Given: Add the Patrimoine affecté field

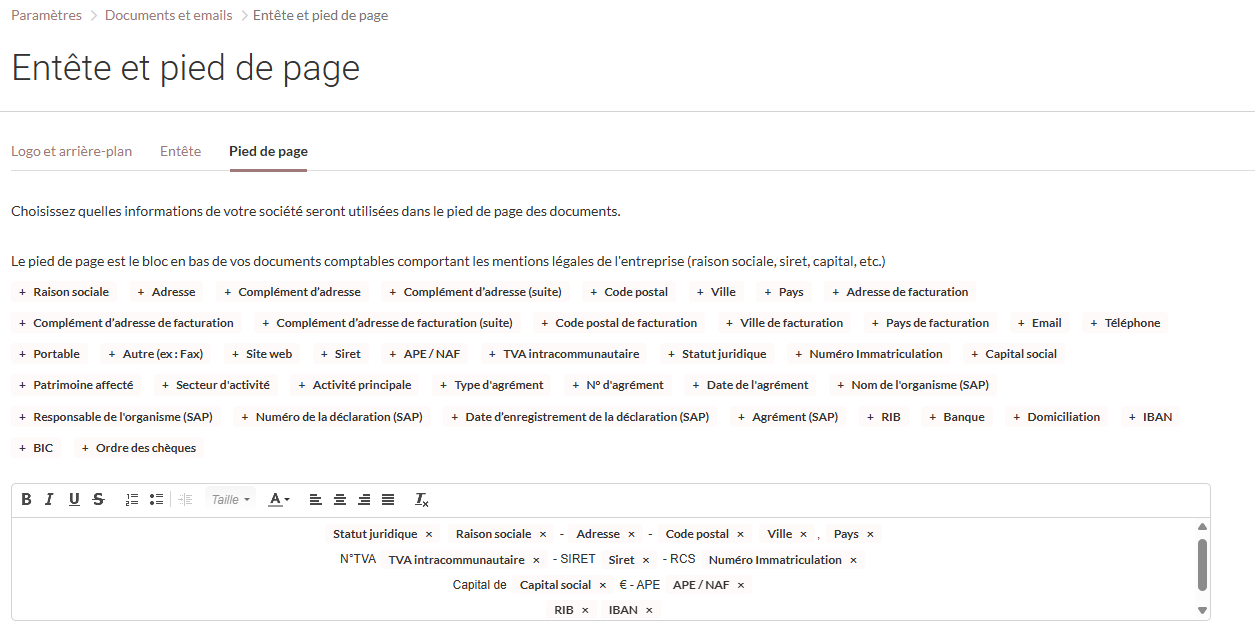Looking at the screenshot, I should pos(76,385).
